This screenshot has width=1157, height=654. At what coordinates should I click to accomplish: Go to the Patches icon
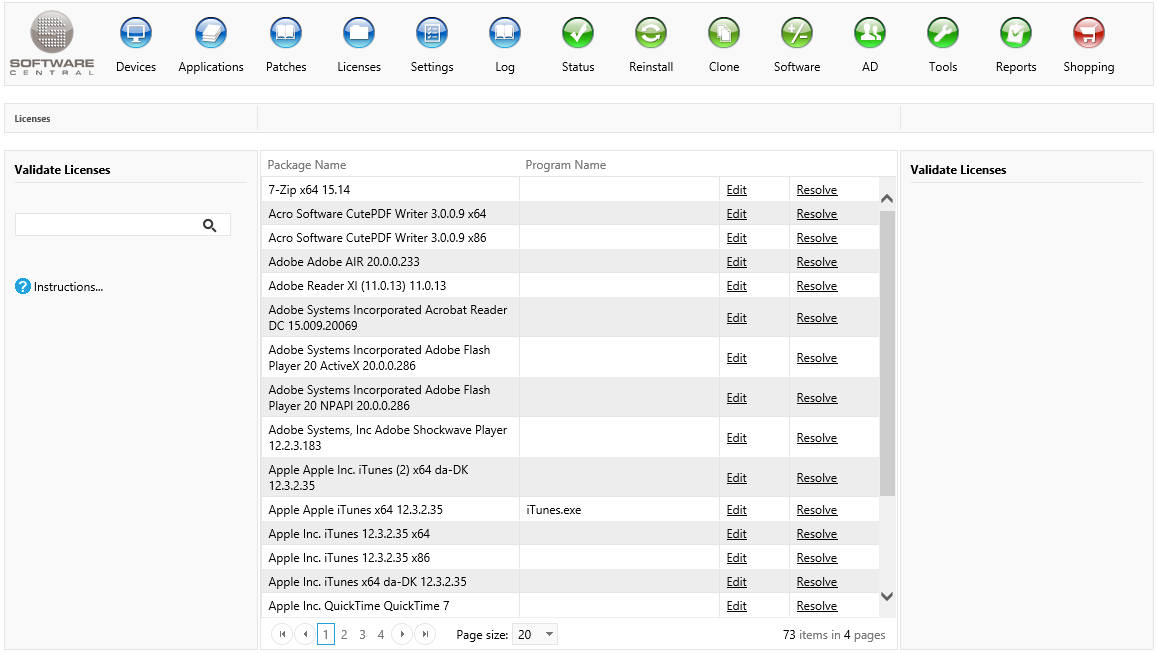[x=286, y=34]
